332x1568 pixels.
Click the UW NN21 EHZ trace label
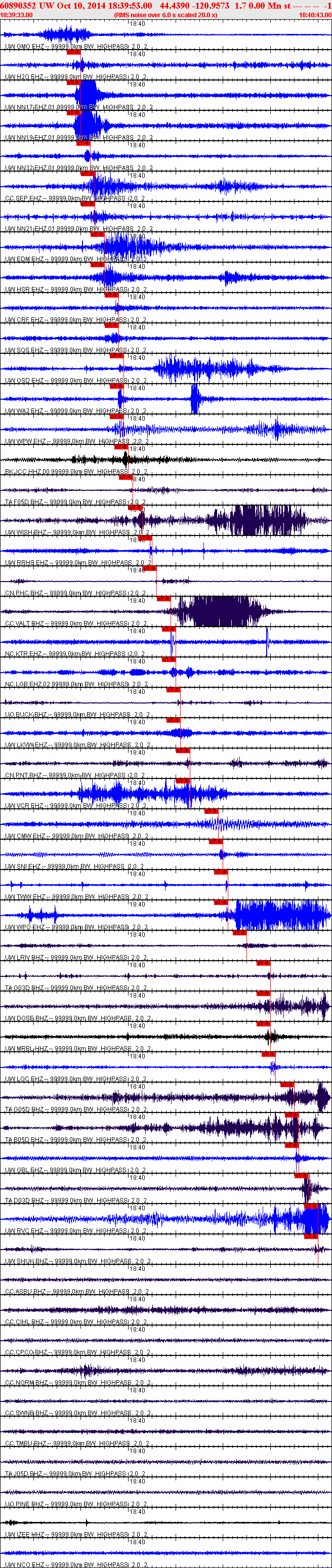coord(79,229)
